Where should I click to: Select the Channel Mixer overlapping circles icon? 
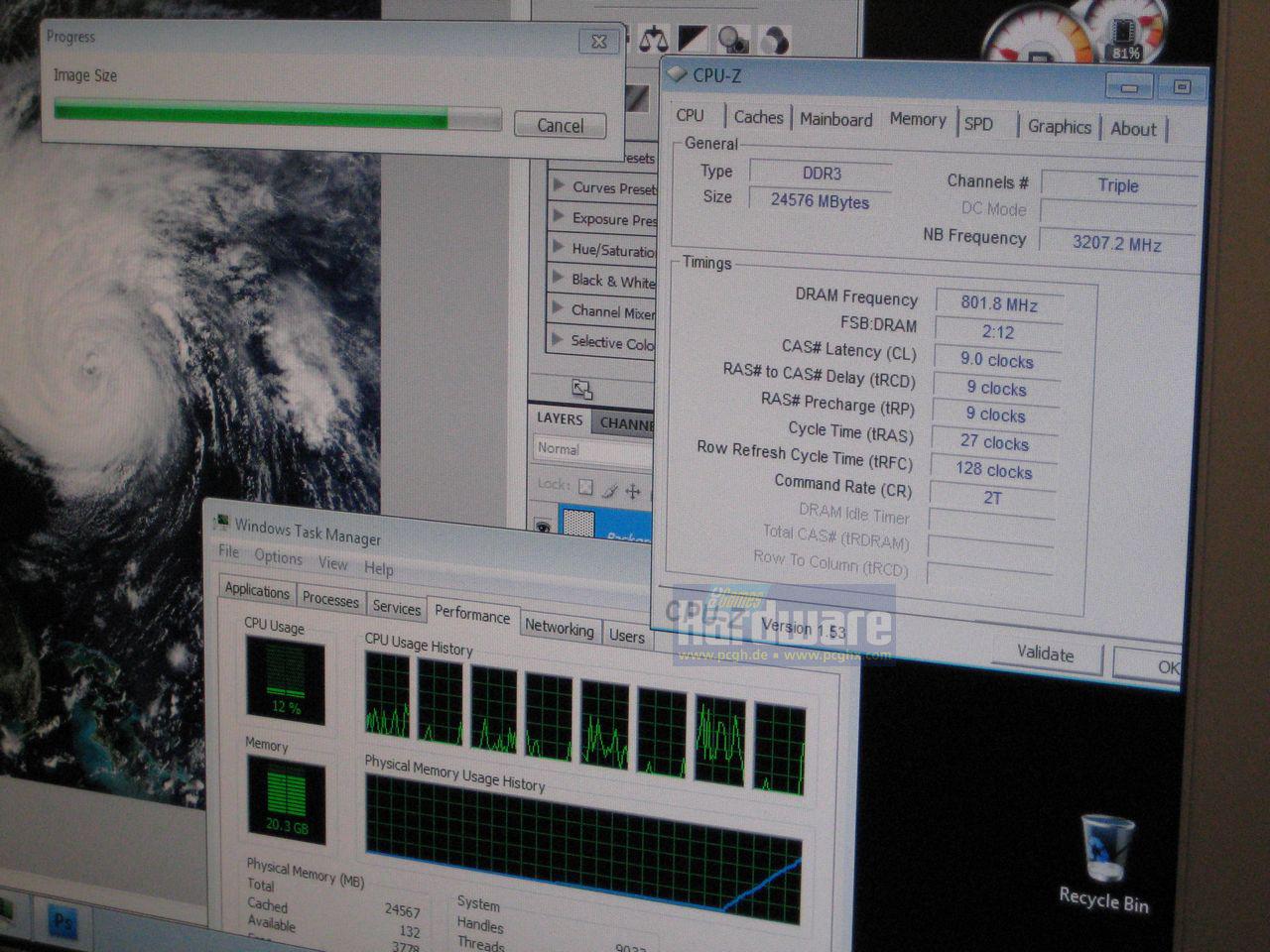coord(773,40)
